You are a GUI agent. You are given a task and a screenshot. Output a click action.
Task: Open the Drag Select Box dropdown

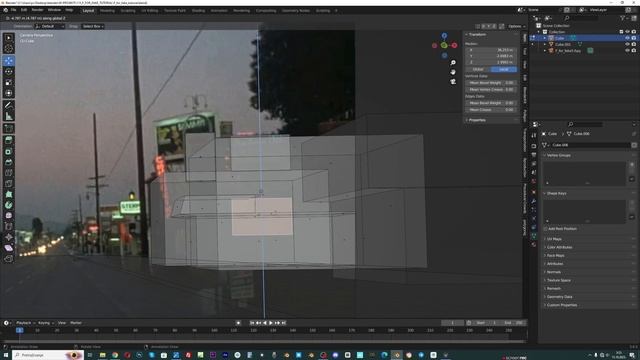[93, 26]
